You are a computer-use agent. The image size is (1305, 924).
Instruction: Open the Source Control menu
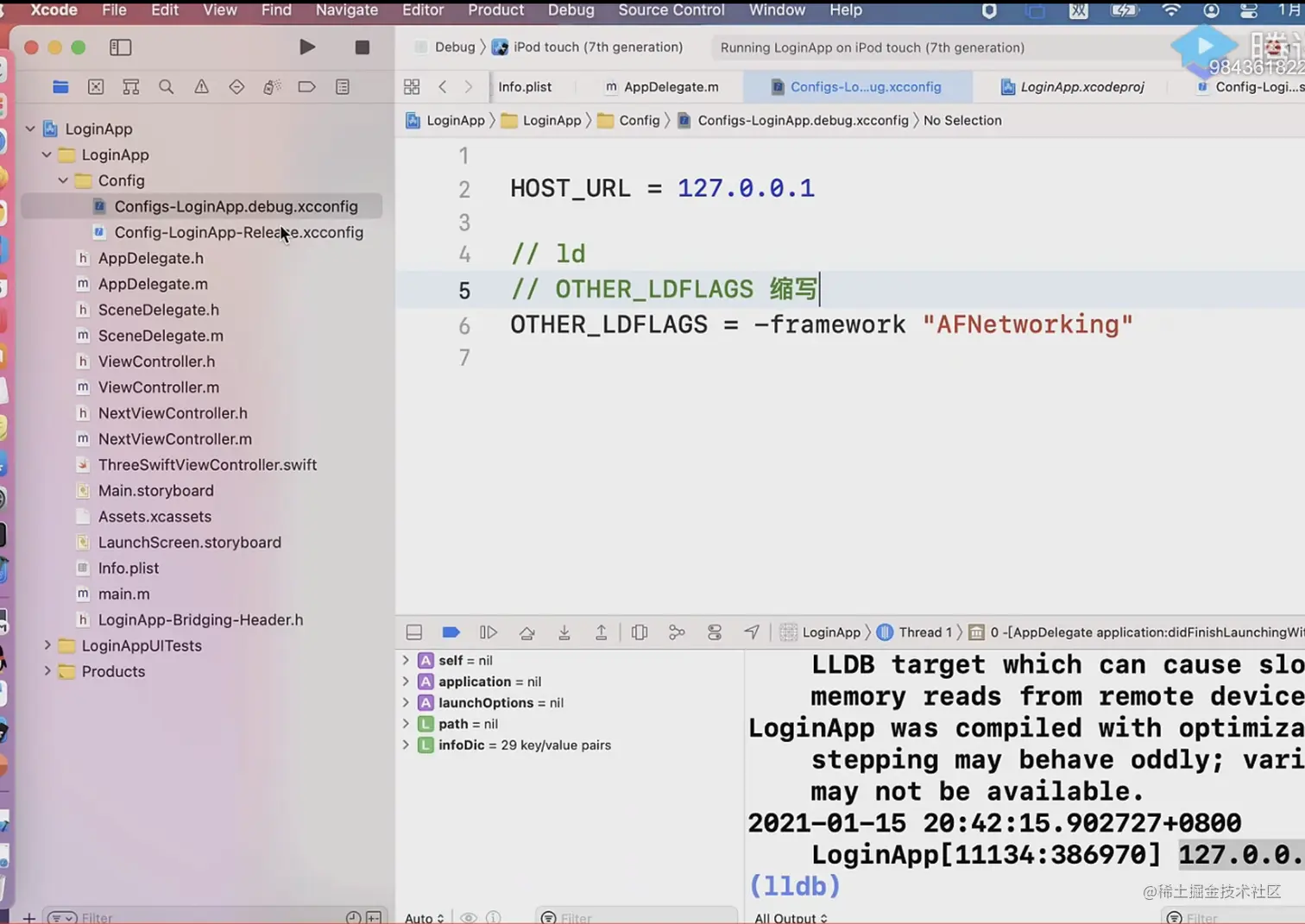tap(671, 10)
